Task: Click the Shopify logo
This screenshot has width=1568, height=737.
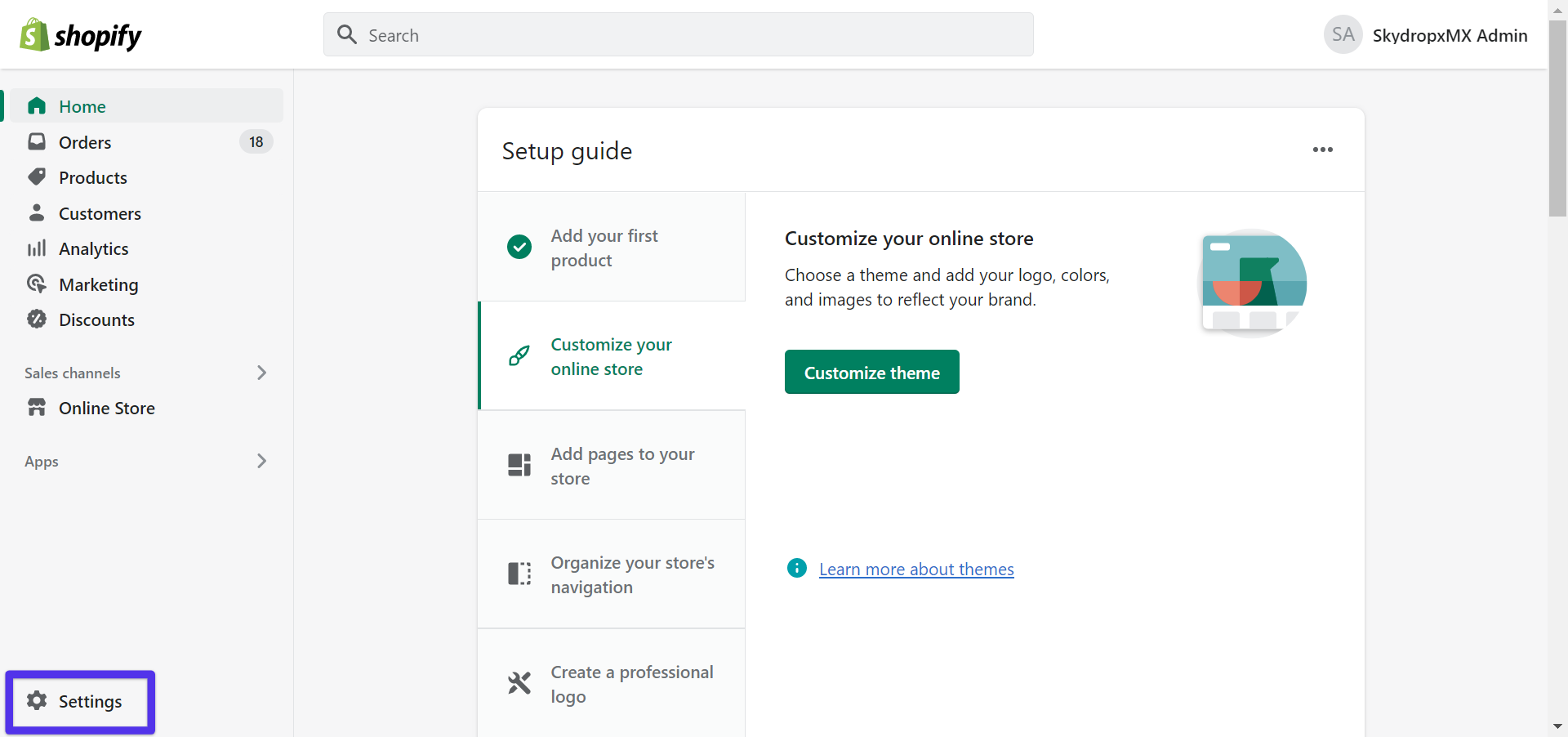Action: coord(80,35)
